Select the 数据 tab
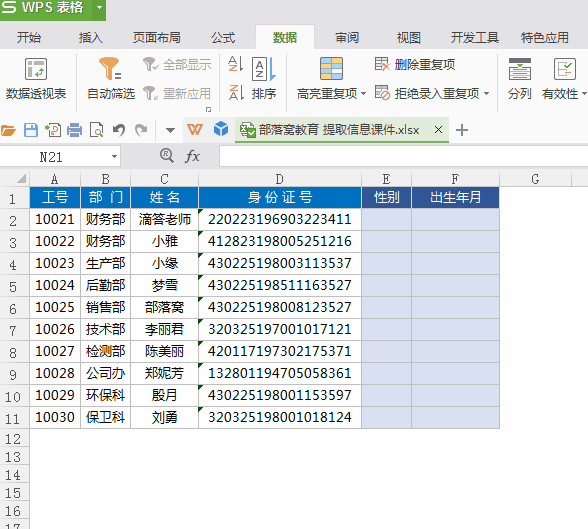 click(285, 37)
